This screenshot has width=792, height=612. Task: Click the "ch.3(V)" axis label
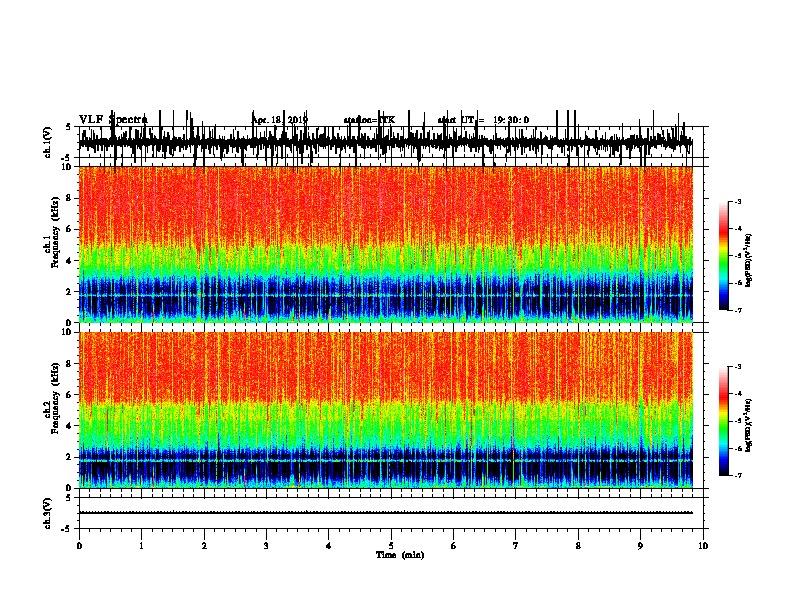pos(48,513)
